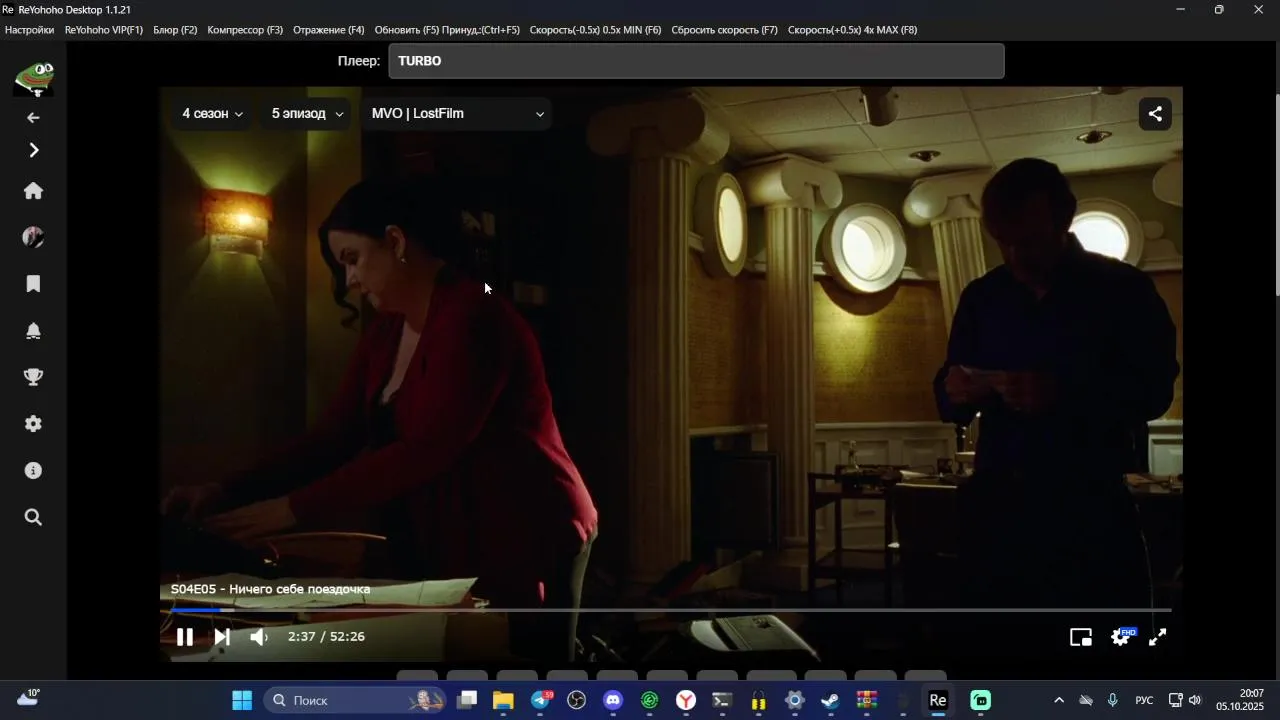1280x720 pixels.
Task: Pause the video playback
Action: point(185,637)
